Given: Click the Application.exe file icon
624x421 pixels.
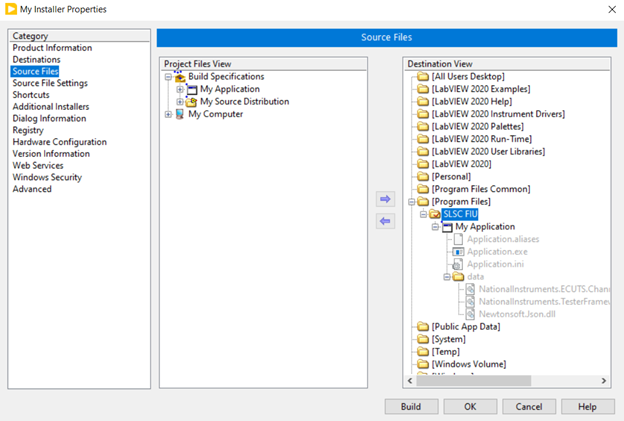Looking at the screenshot, I should (458, 252).
